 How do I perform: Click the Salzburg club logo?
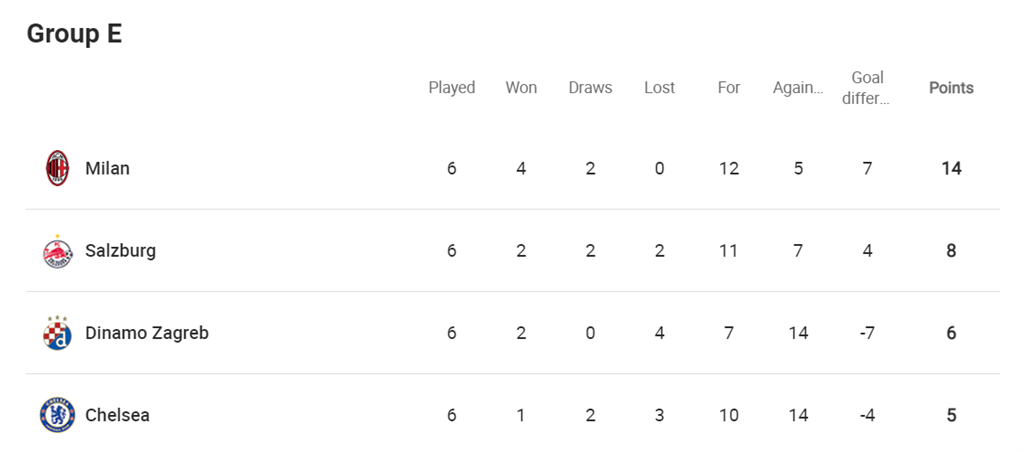tap(58, 251)
